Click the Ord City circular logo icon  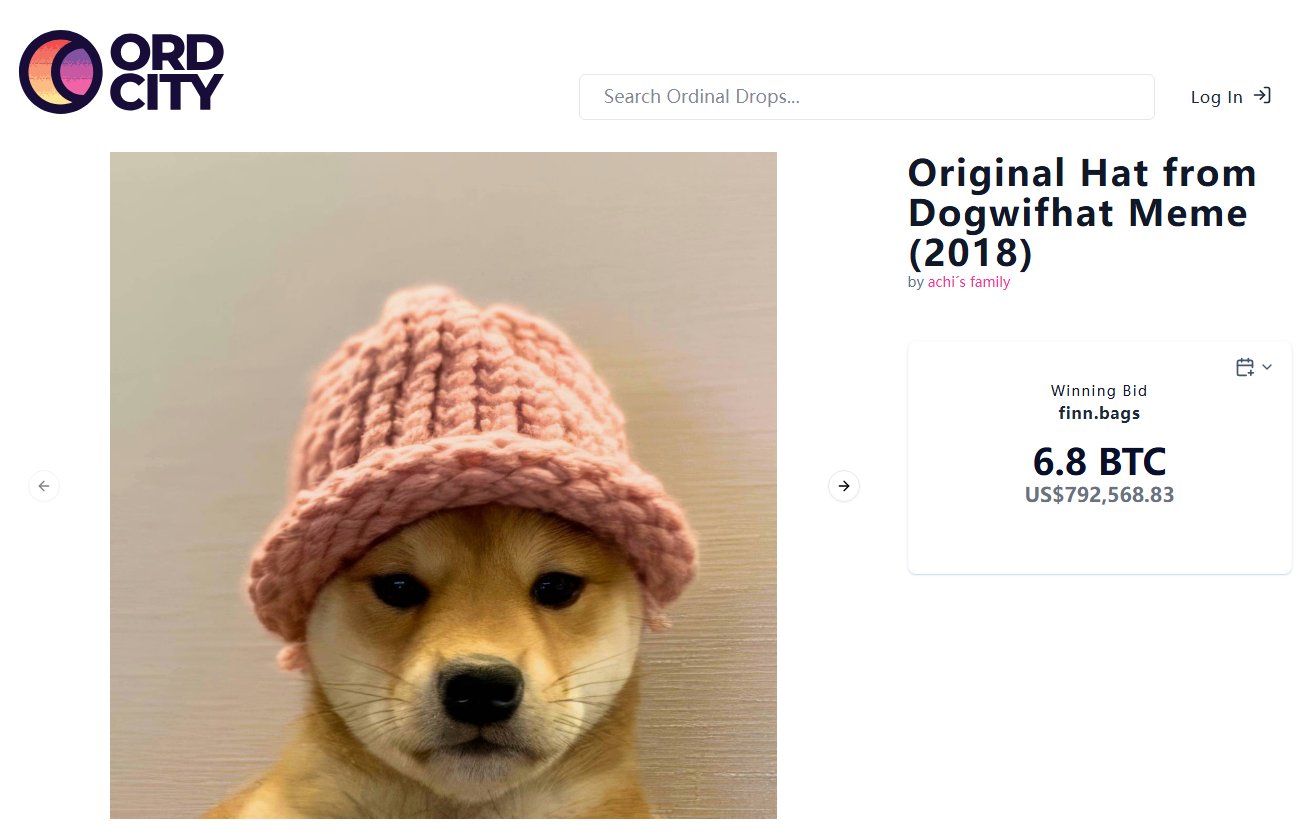(x=60, y=71)
